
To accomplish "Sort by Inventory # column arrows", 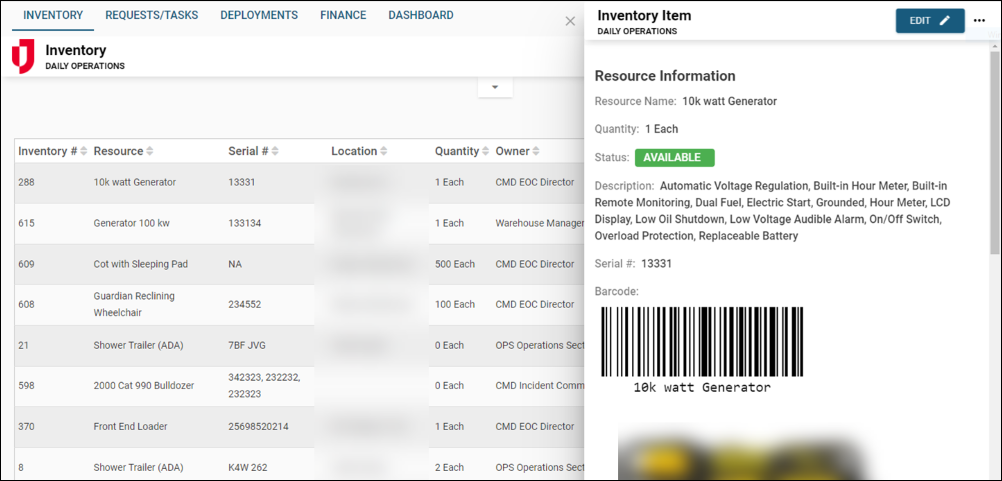I will (84, 151).
